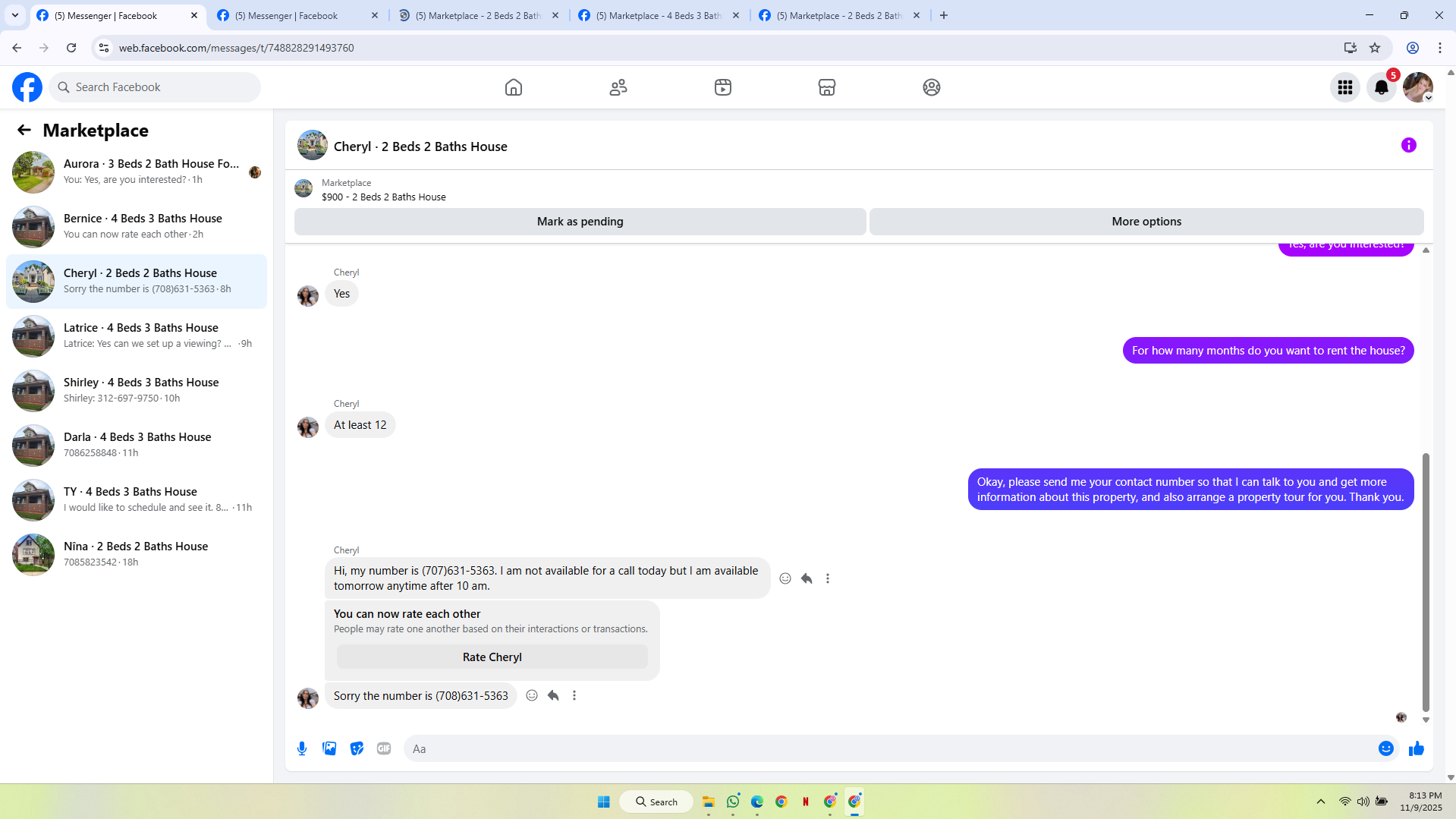Open Aurora 3 Beds 2 Bath conversation
The image size is (1456, 819).
(x=137, y=172)
